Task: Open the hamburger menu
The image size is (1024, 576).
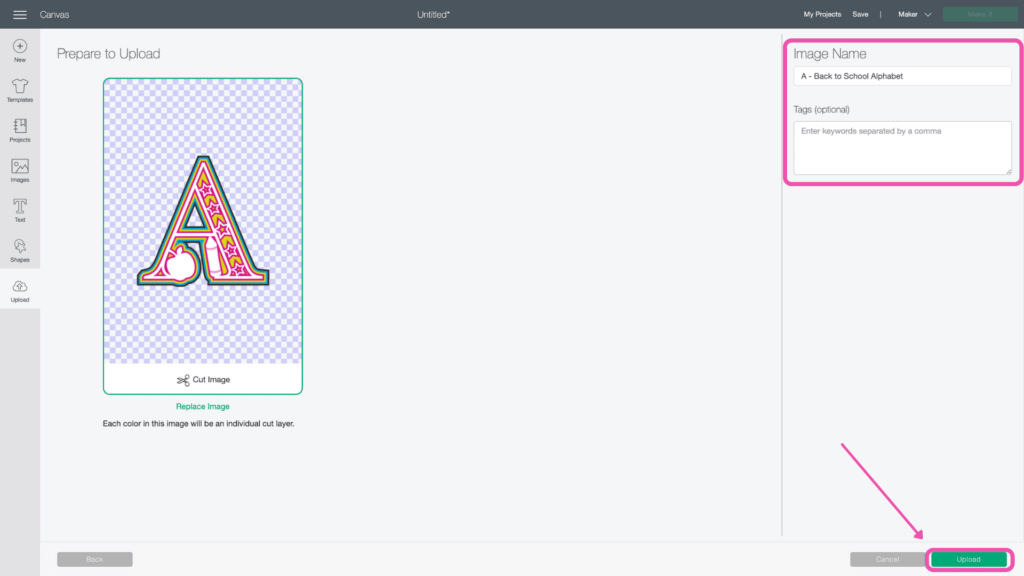Action: pyautogui.click(x=20, y=14)
